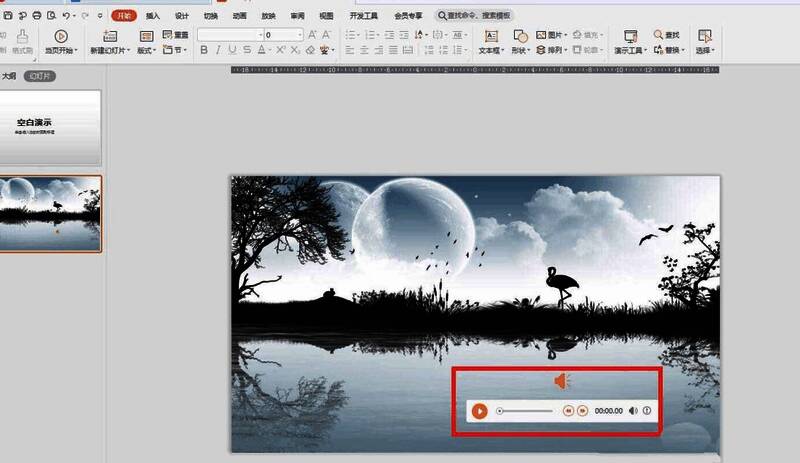Toggle underline formatting (U)
The image size is (800, 463).
click(232, 50)
